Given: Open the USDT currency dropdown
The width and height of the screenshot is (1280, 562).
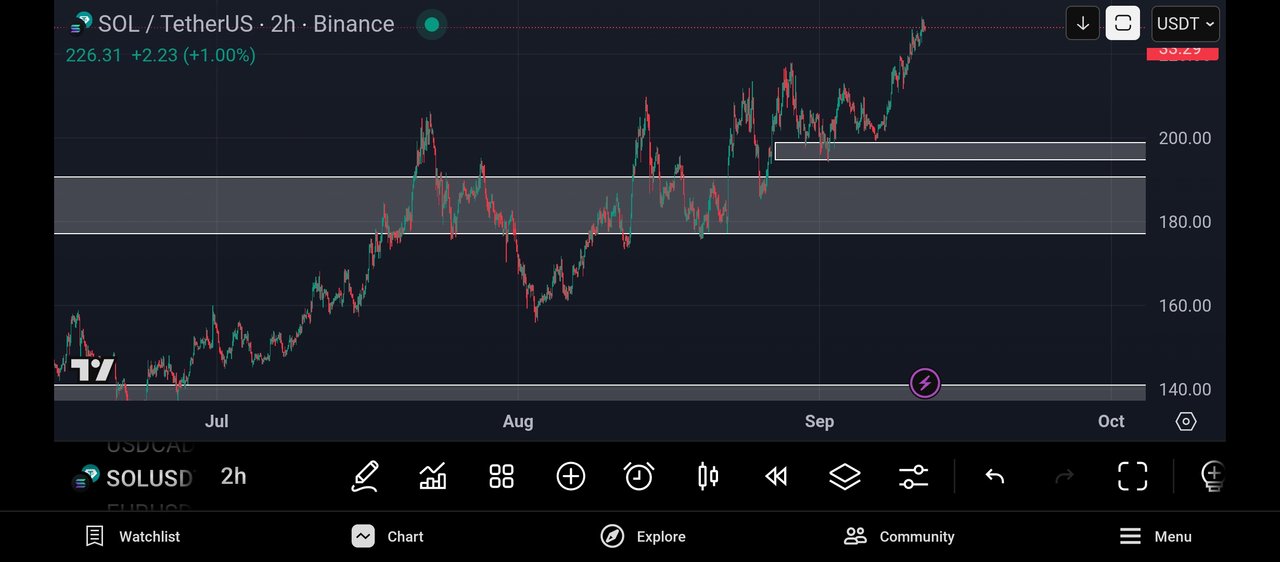Looking at the screenshot, I should [1186, 23].
